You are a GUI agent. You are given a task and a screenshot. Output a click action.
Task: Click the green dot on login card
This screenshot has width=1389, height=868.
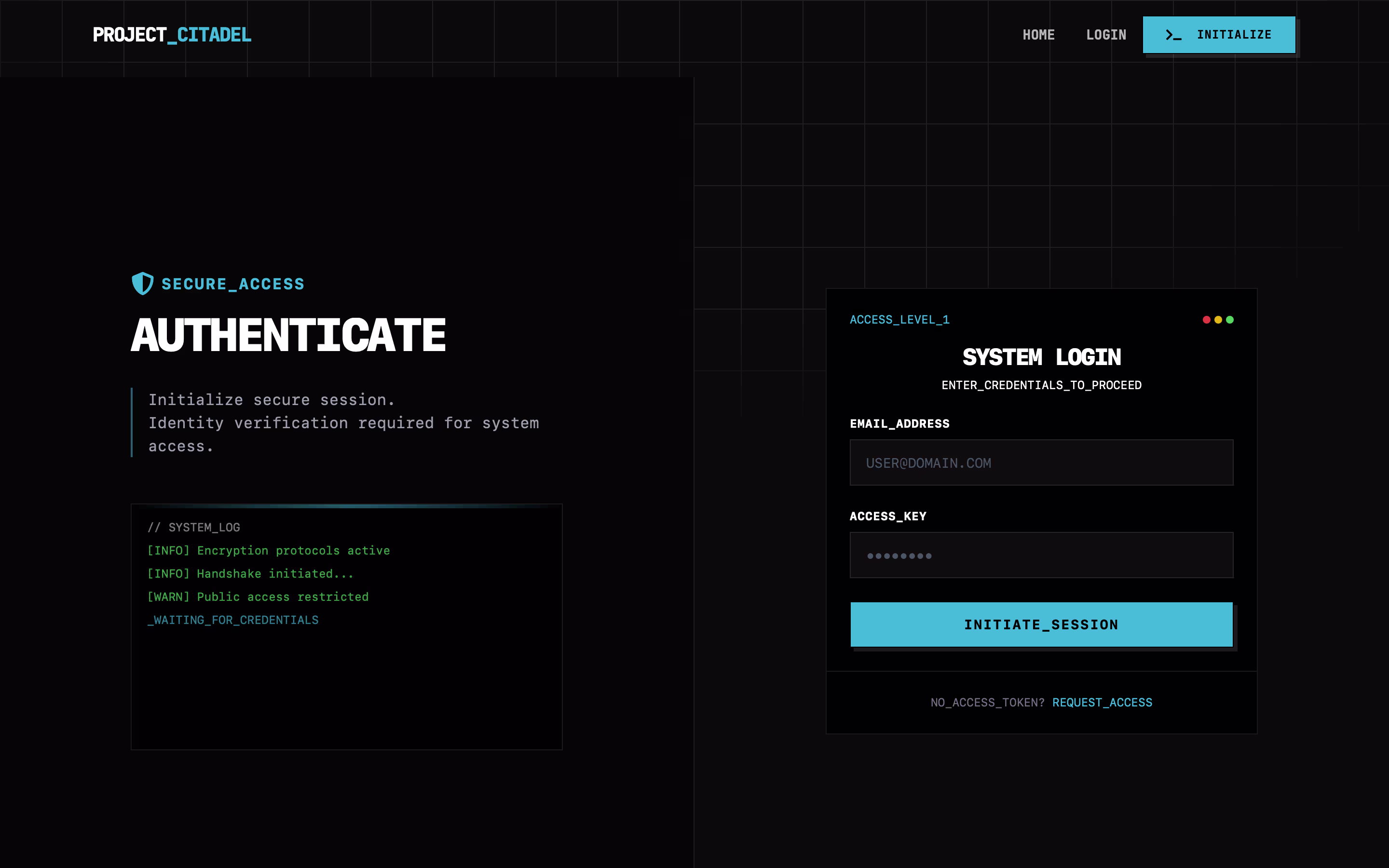1229,320
